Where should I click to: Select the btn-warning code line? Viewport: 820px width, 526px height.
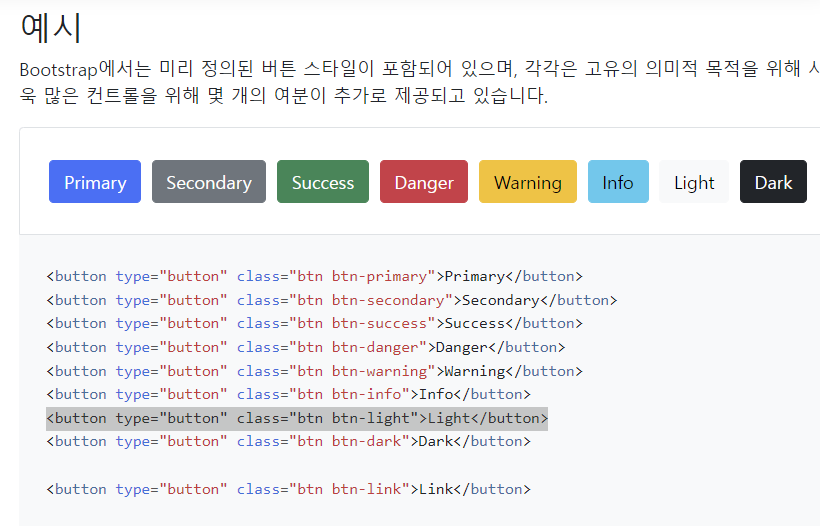click(x=314, y=371)
